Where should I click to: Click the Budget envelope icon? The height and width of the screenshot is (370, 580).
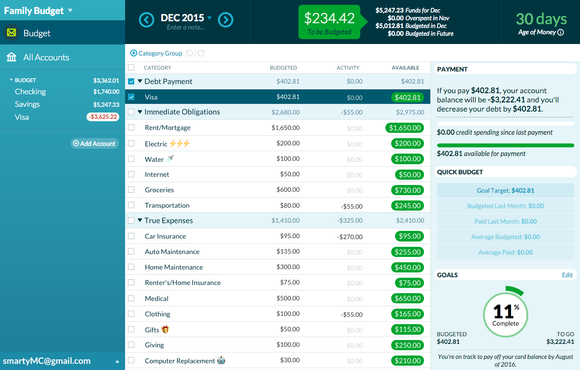click(x=11, y=33)
